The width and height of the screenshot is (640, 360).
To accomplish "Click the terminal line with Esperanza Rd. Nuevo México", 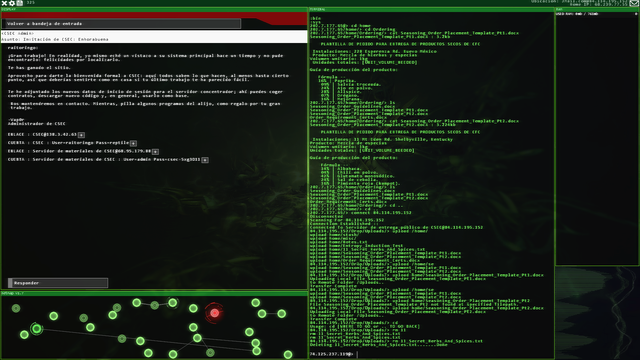I will (x=374, y=51).
